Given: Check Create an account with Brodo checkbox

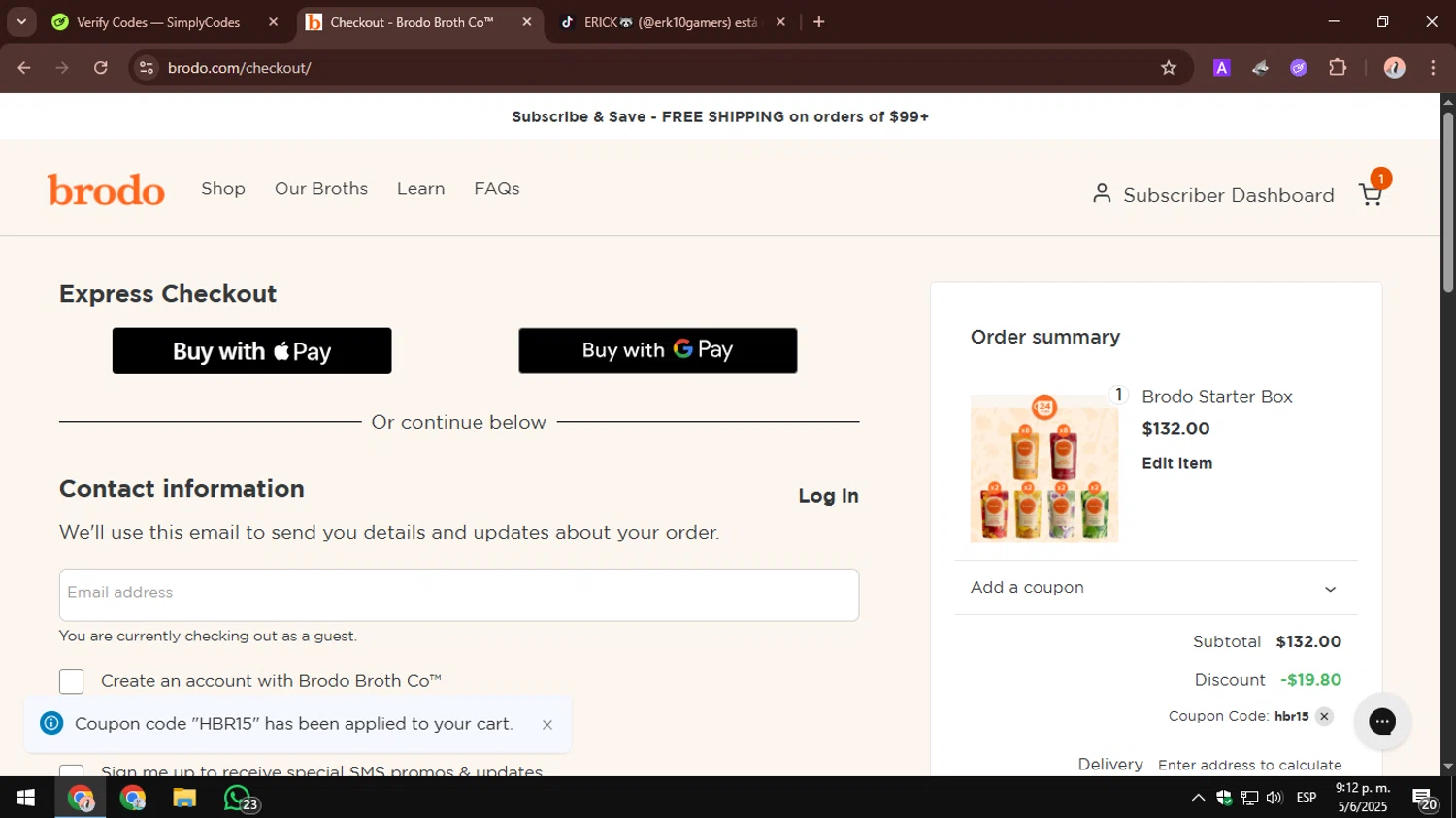Looking at the screenshot, I should click(x=72, y=681).
